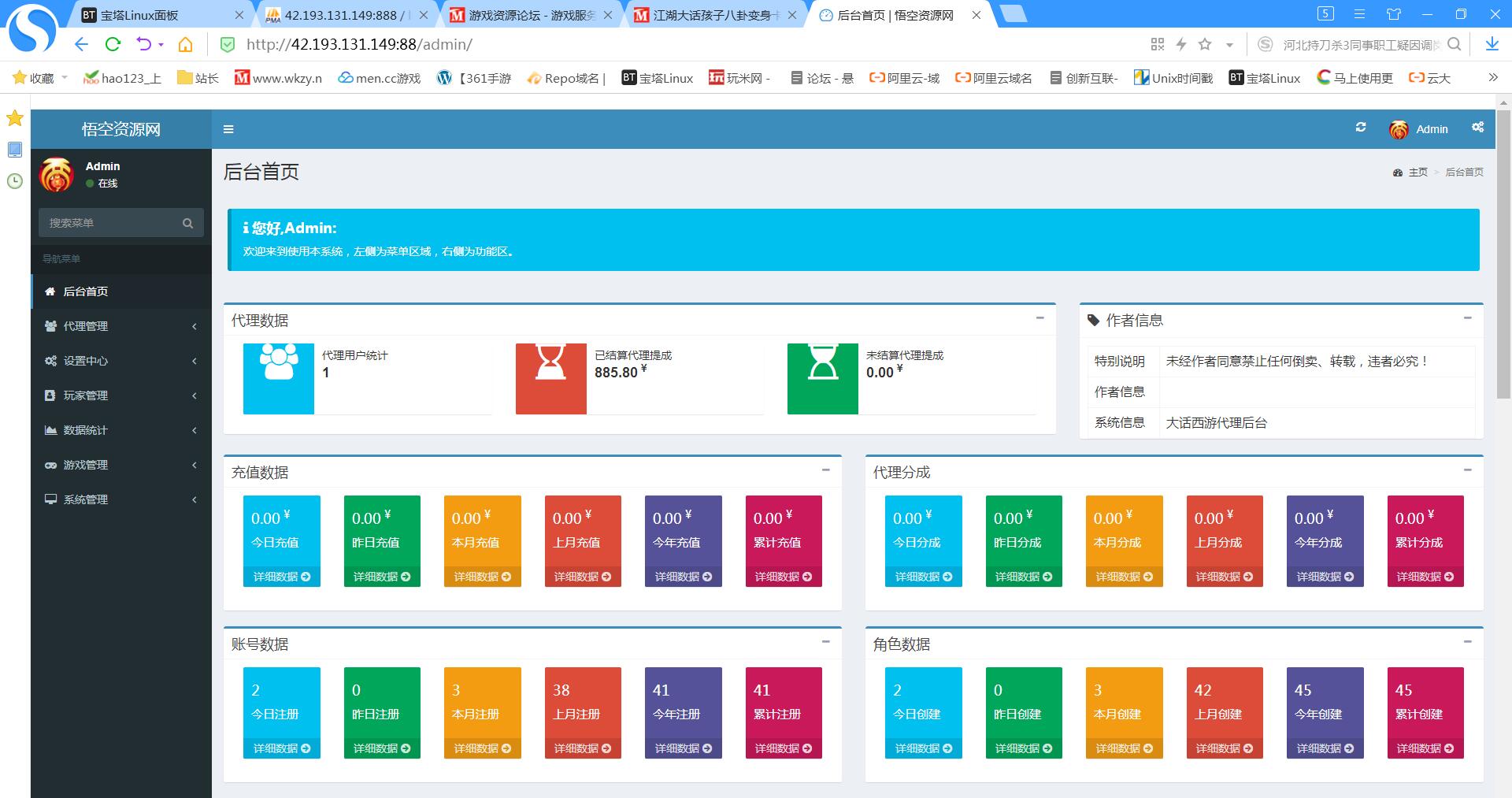Image resolution: width=1512 pixels, height=798 pixels.
Task: Click the refresh icon in admin header
Action: coord(1360,128)
